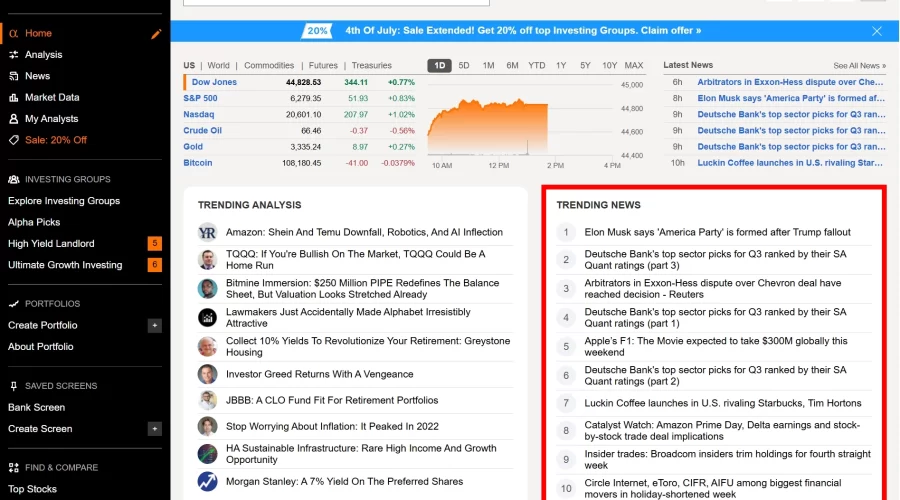Click the pencil edit icon beside Home

click(x=156, y=34)
